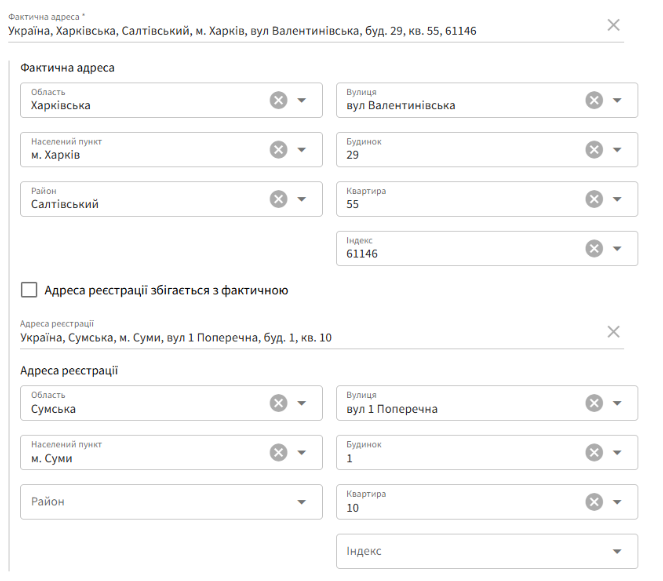Clear the Квартира field showing 10
This screenshot has width=663, height=581.
(x=594, y=502)
